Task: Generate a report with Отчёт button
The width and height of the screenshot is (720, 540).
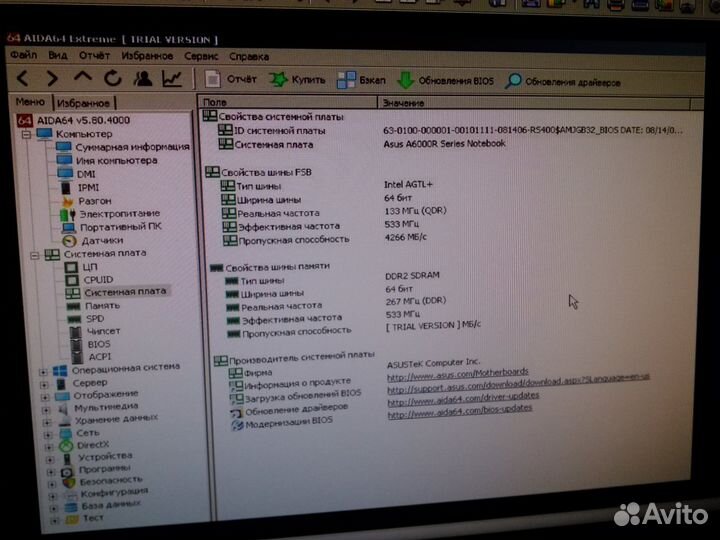Action: [x=231, y=79]
